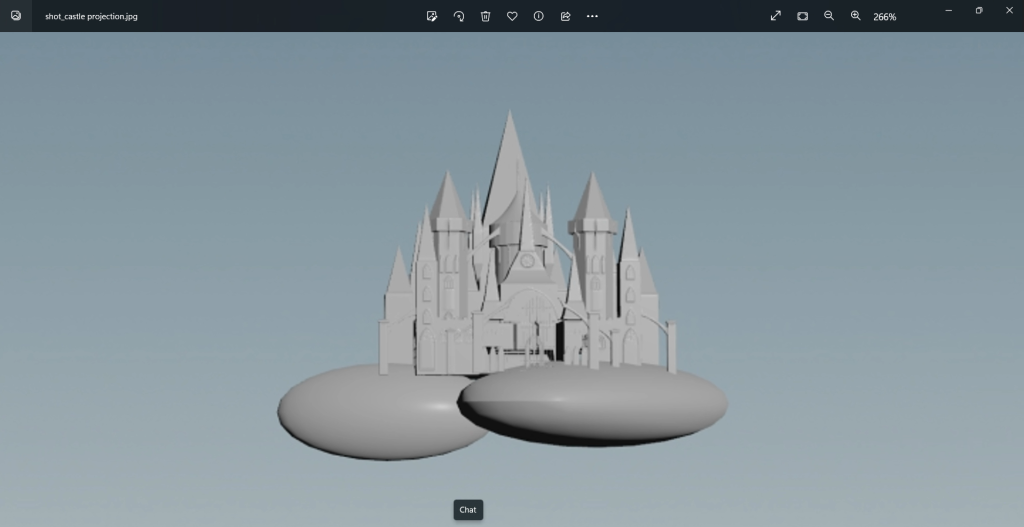Click the 266% zoom level value
Viewport: 1024px width, 527px height.
[x=884, y=16]
